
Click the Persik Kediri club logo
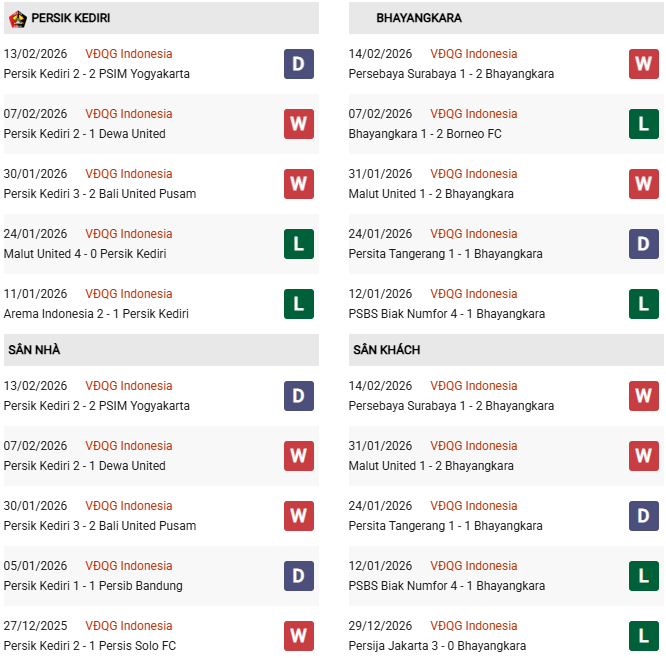[17, 18]
